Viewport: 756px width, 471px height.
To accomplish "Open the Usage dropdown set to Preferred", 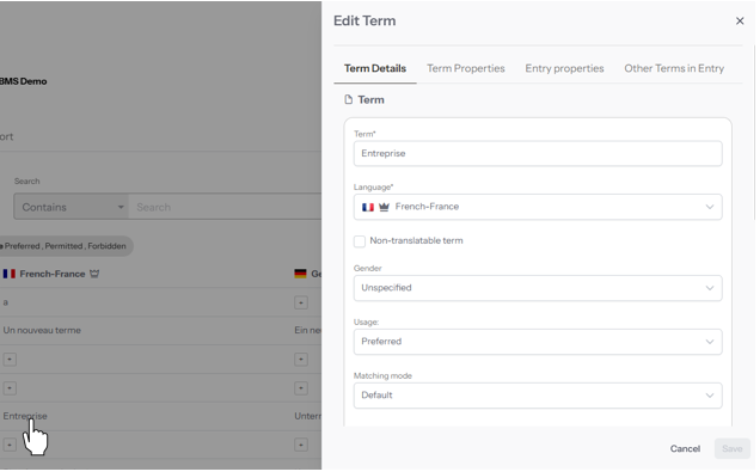I will [537, 341].
